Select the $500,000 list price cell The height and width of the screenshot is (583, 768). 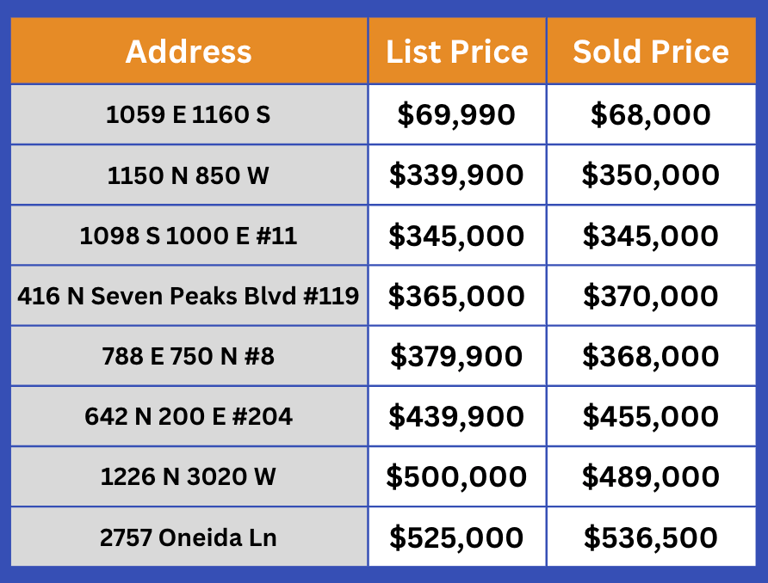[457, 477]
